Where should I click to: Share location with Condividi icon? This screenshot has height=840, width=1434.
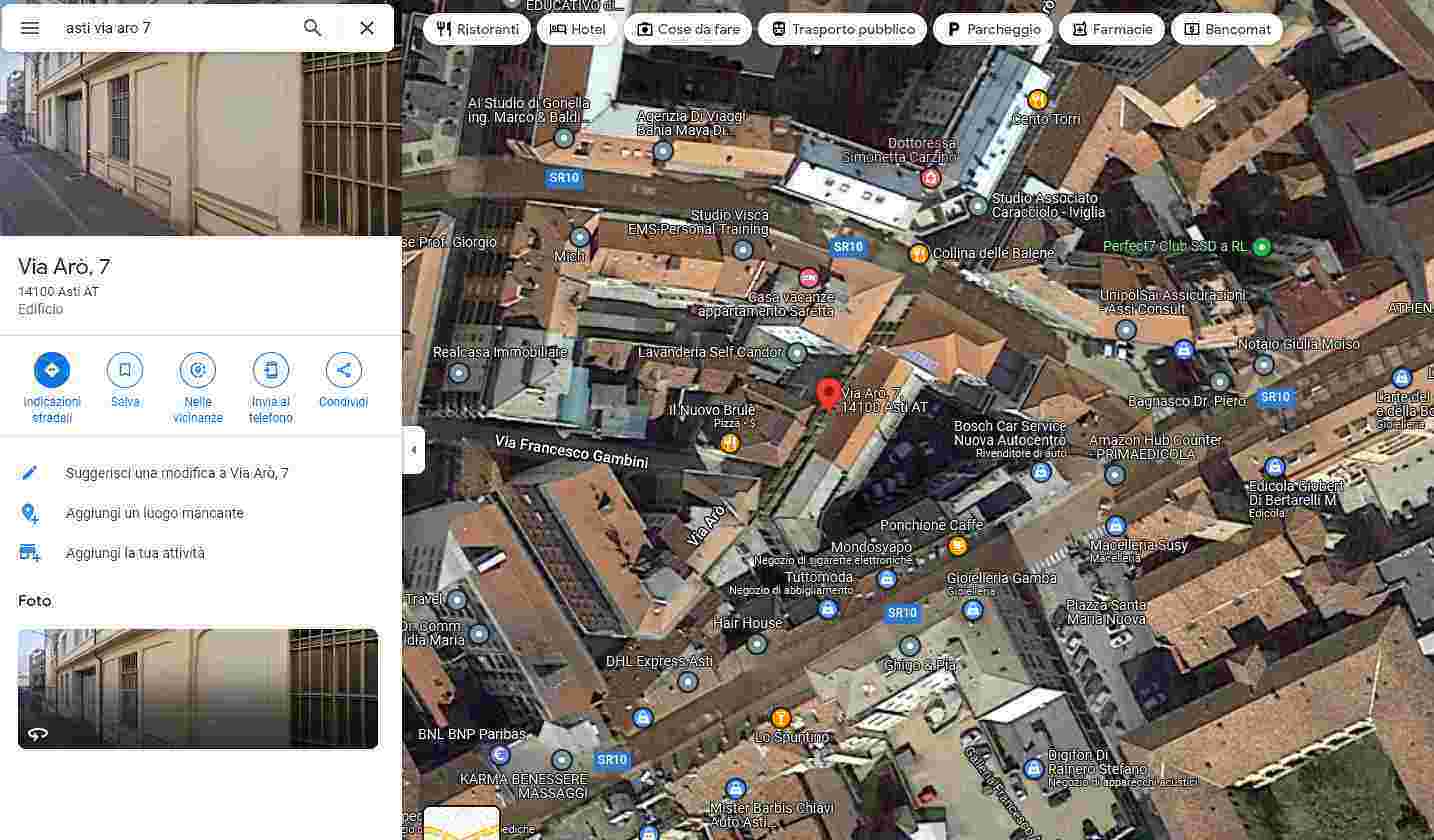(344, 370)
